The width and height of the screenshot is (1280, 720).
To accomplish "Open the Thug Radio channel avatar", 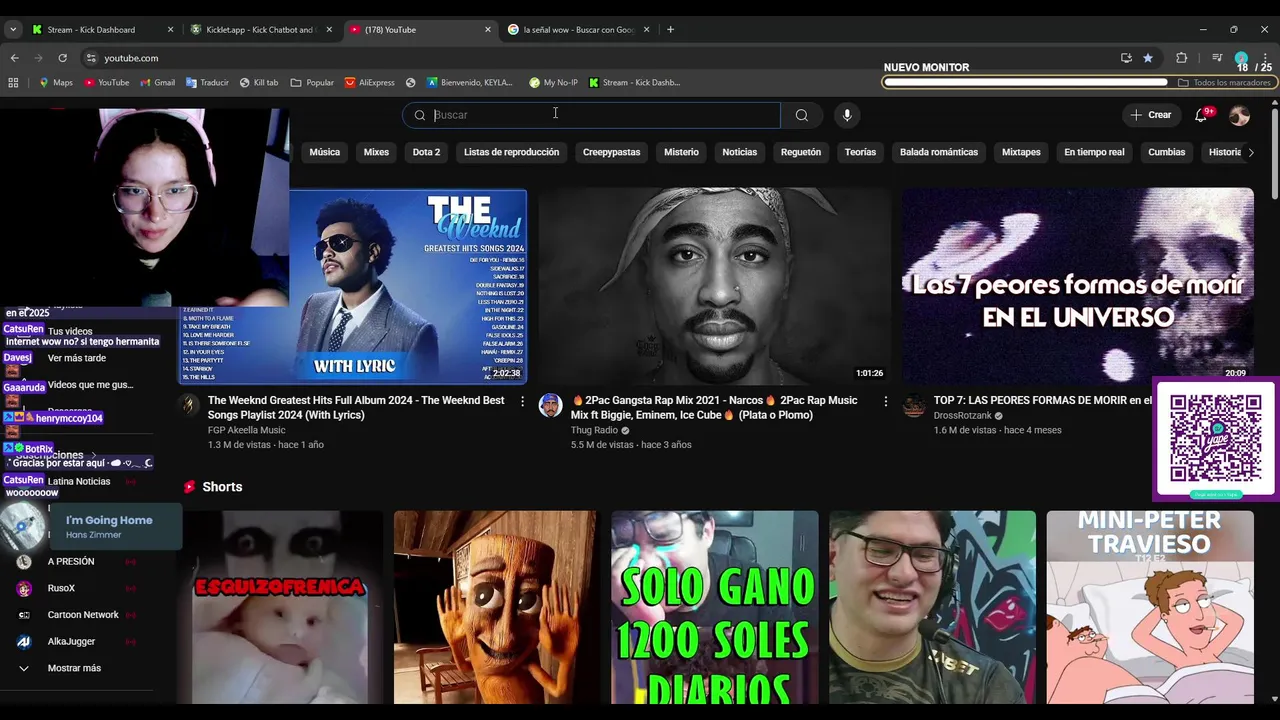I will pos(550,405).
